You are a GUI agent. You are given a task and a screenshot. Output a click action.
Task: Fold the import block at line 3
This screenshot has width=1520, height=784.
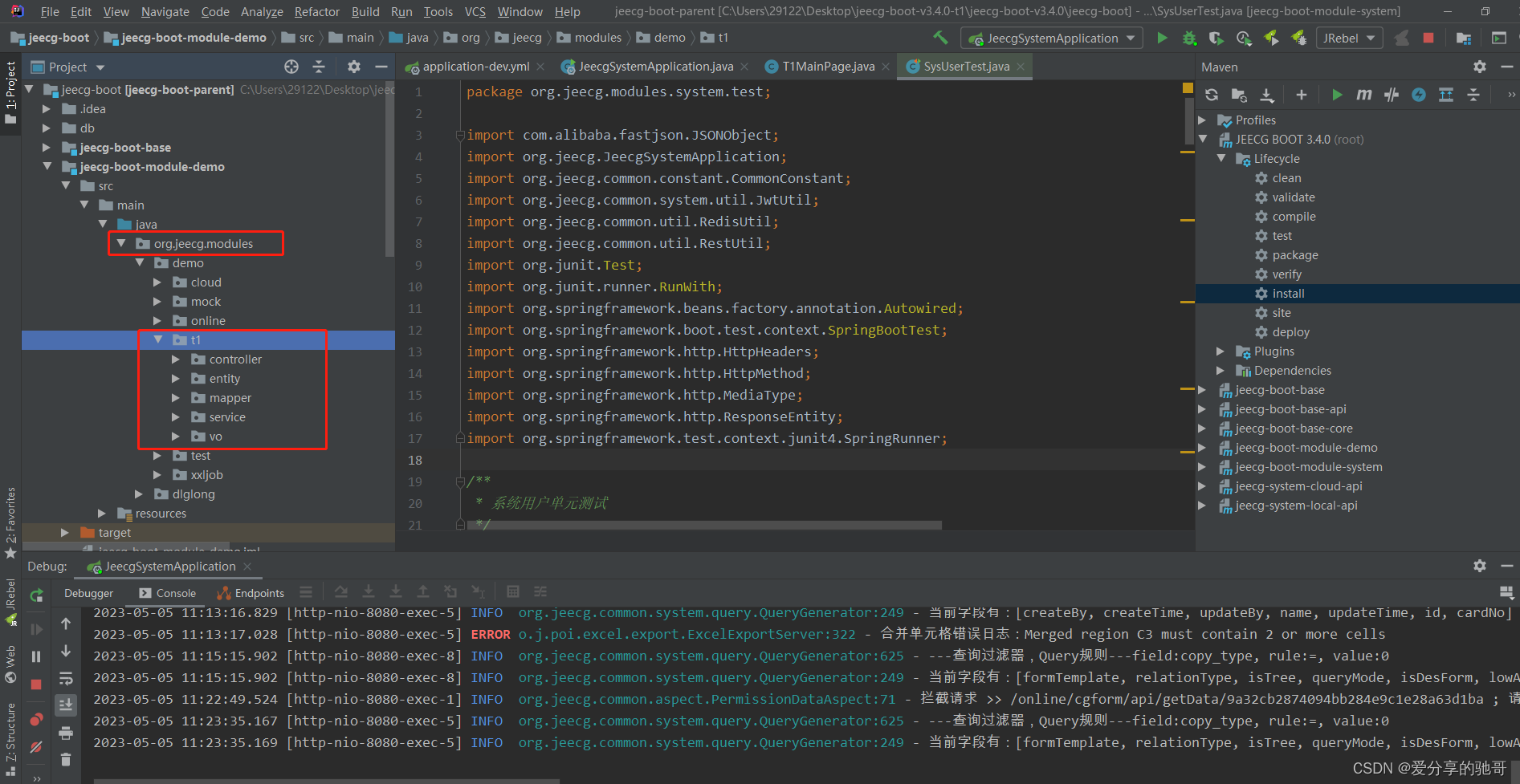pos(460,135)
